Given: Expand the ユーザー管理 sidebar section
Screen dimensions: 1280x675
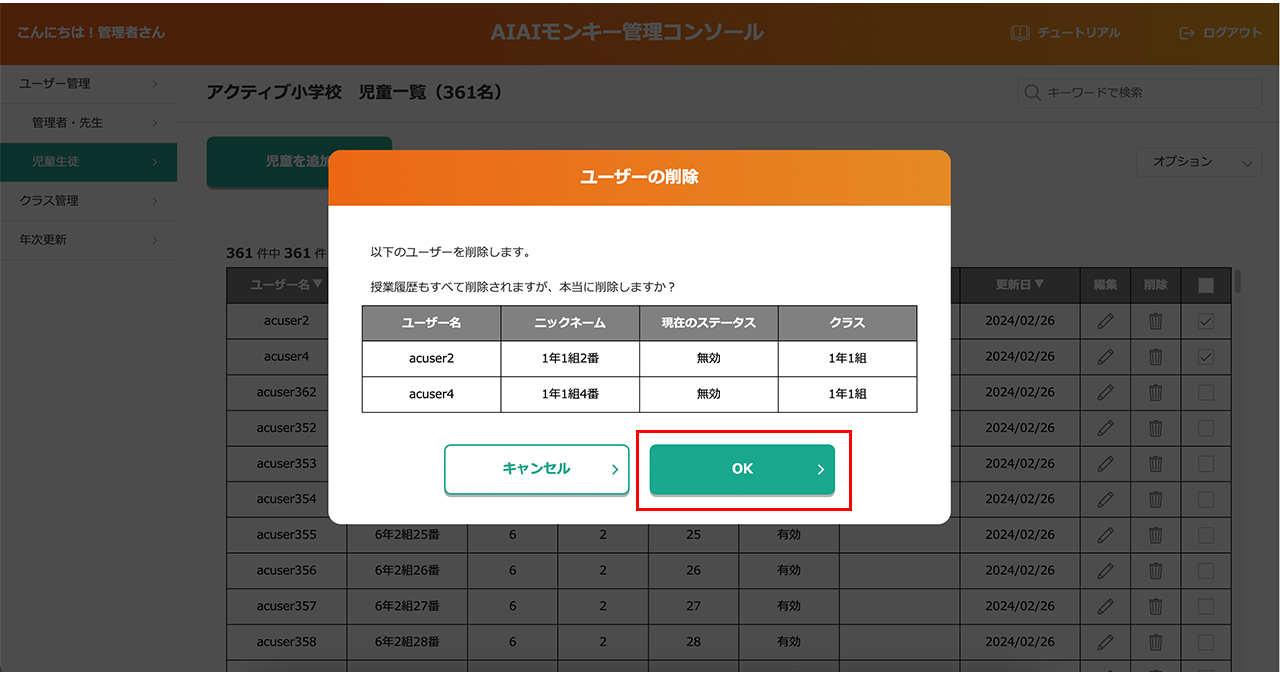Looking at the screenshot, I should click(88, 84).
